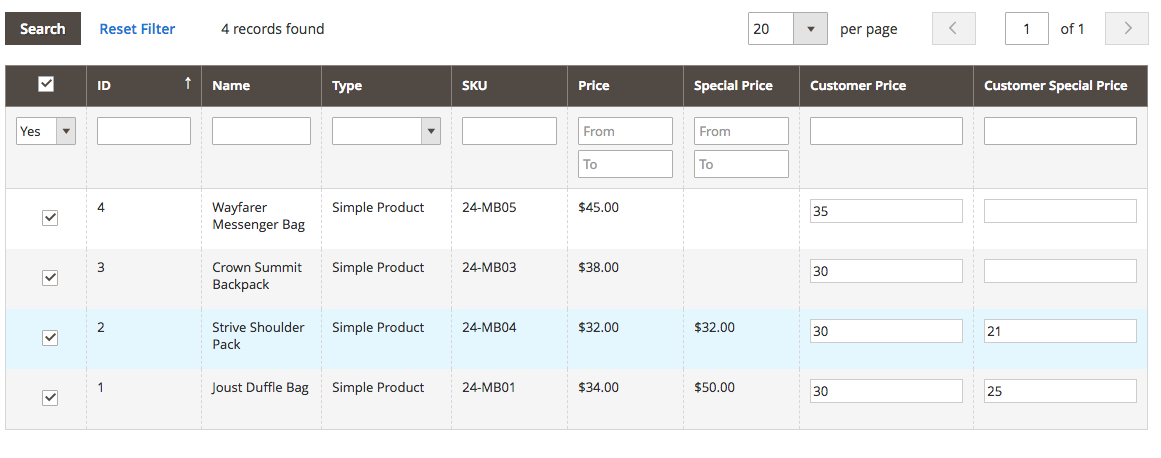Focus the ID filter input

point(144,131)
